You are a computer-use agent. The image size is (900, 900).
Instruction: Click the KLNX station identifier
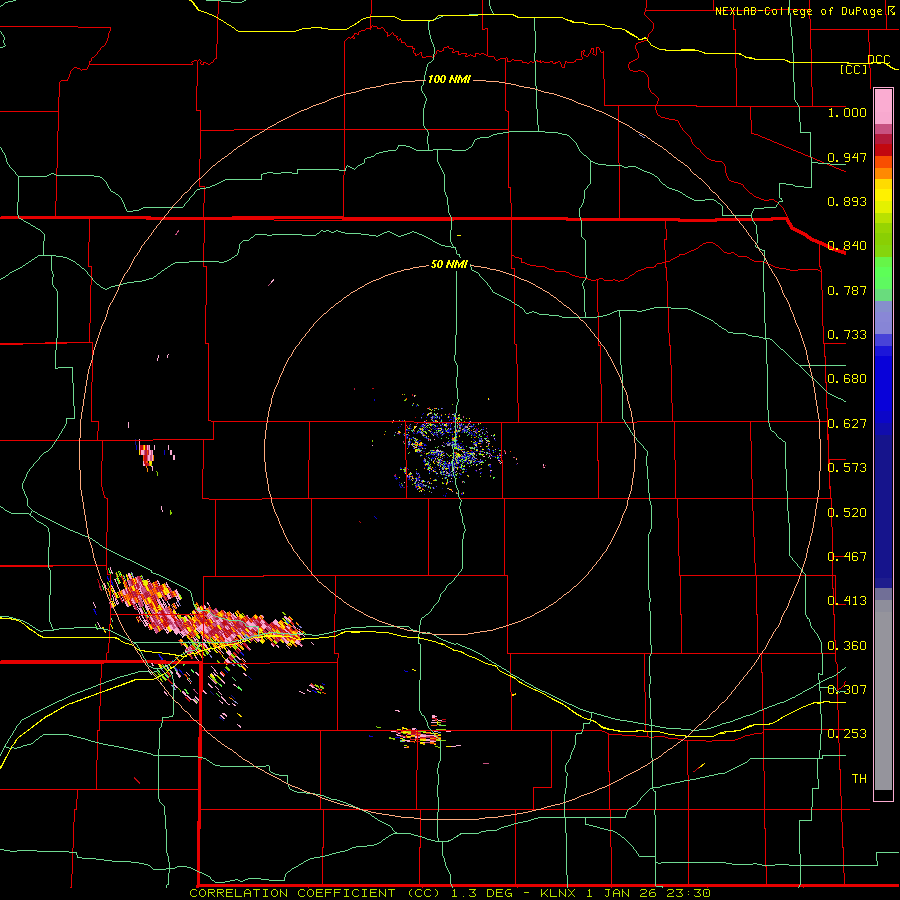pos(558,893)
